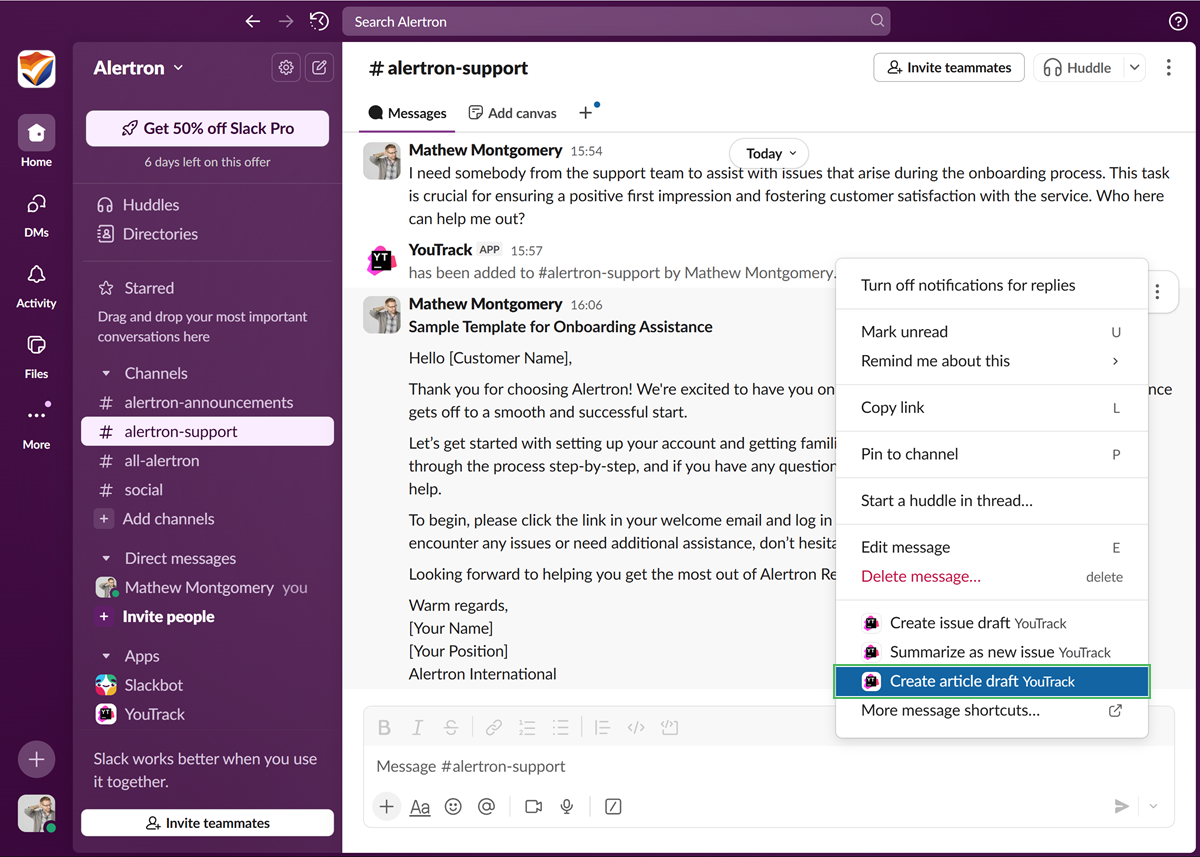This screenshot has width=1200, height=857.
Task: Click the round plus create button
Action: click(36, 759)
